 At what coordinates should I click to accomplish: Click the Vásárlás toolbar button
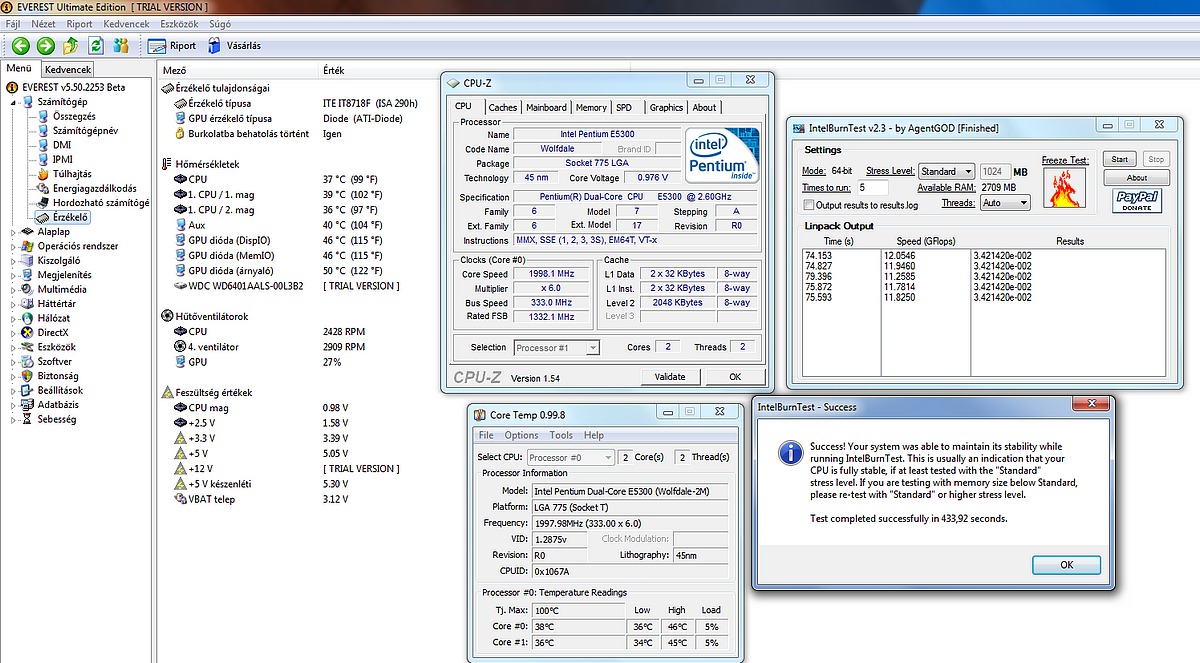point(234,45)
